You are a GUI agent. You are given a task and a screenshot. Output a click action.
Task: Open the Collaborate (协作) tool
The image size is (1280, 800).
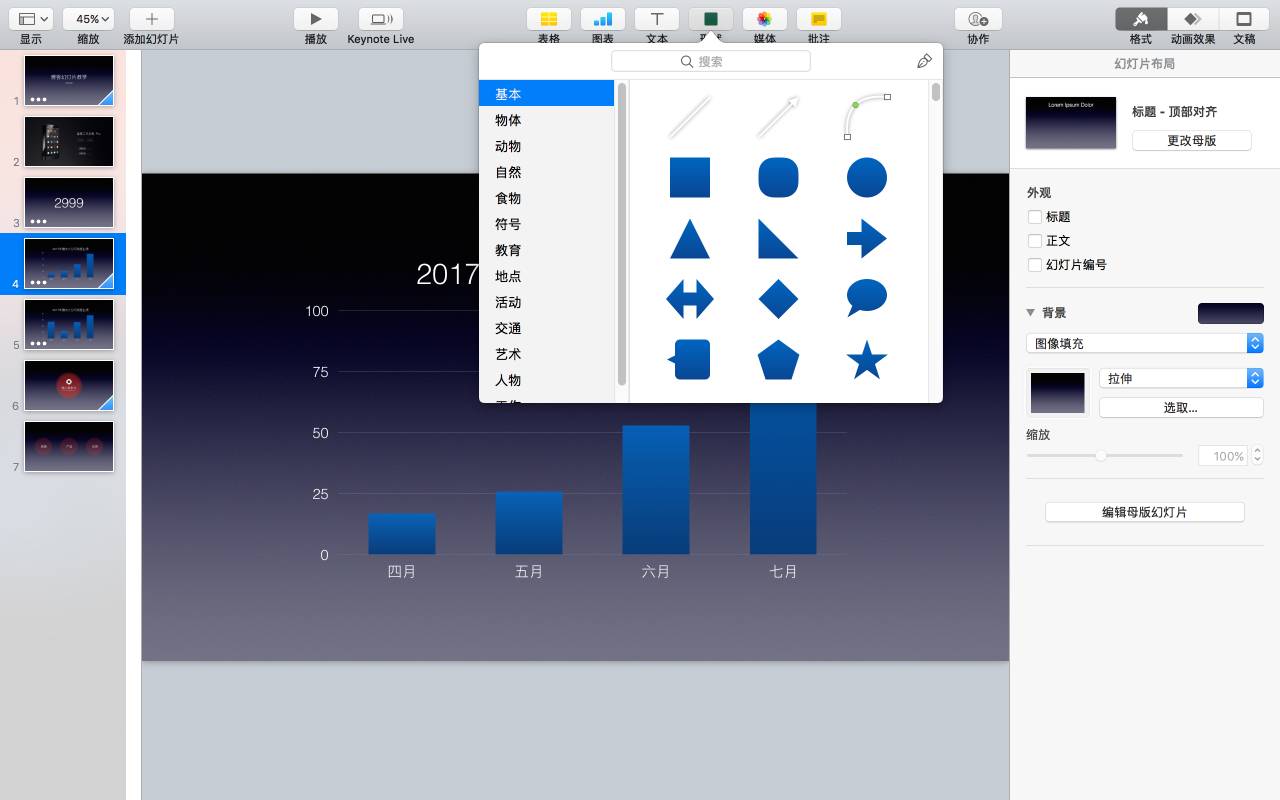point(978,19)
